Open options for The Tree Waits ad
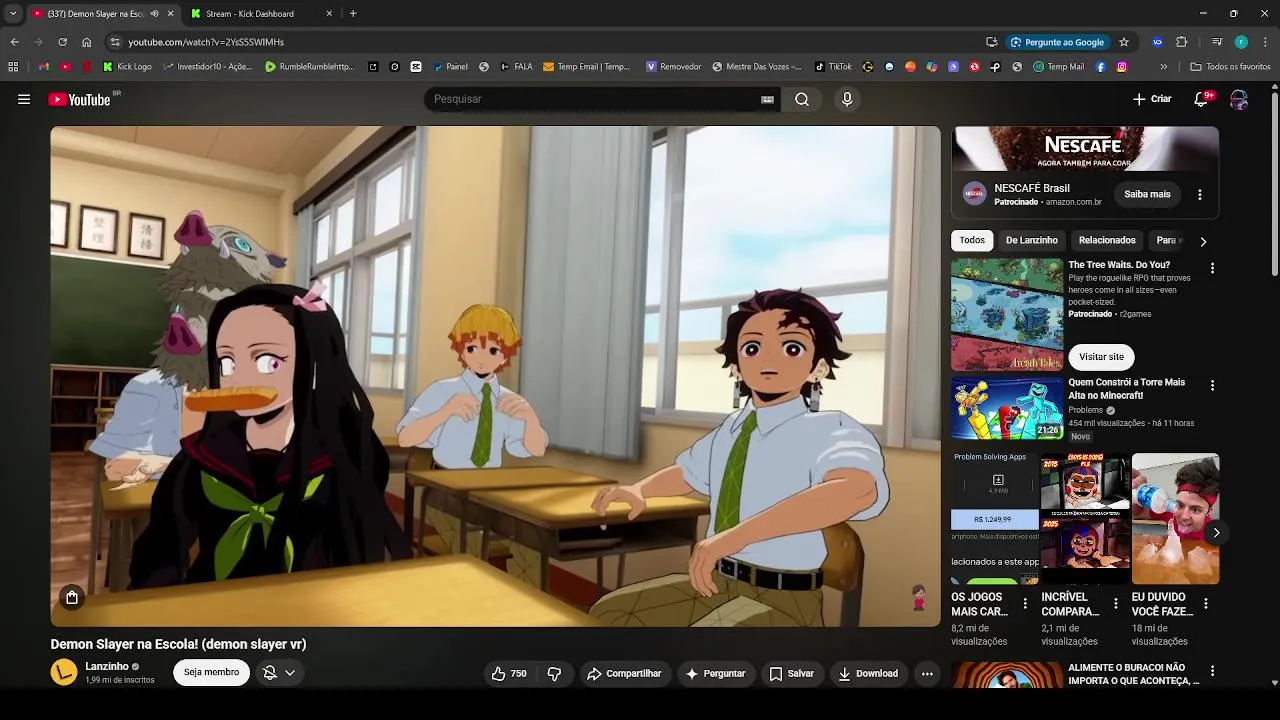The width and height of the screenshot is (1280, 720). point(1212,268)
